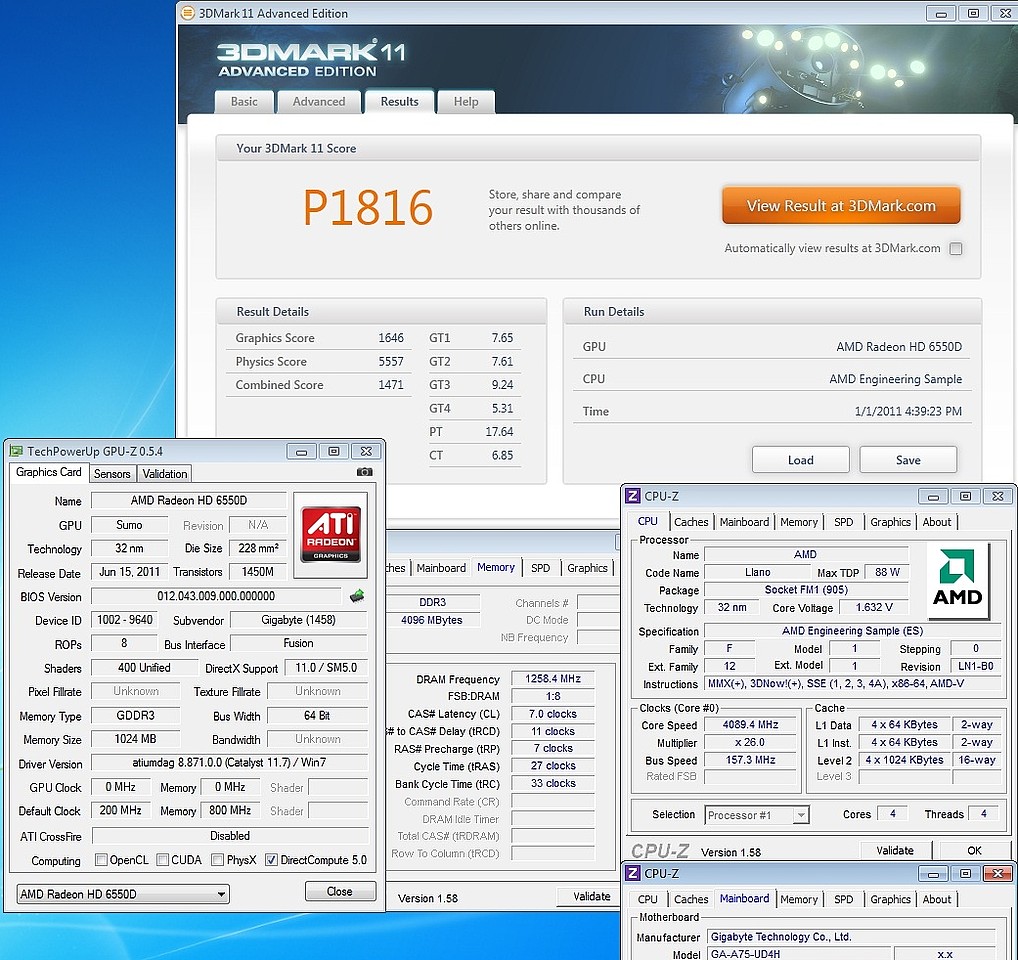Click OK in the CPU-Z CPU window
The height and width of the screenshot is (960, 1018).
coord(975,850)
